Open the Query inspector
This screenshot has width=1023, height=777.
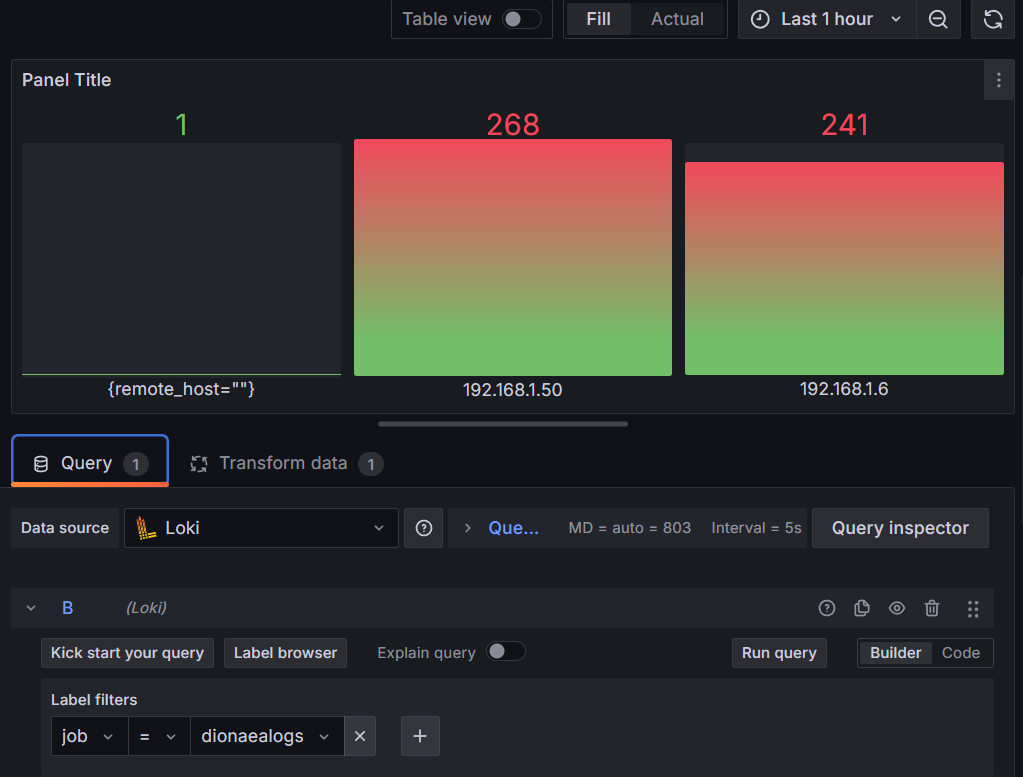pyautogui.click(x=900, y=528)
